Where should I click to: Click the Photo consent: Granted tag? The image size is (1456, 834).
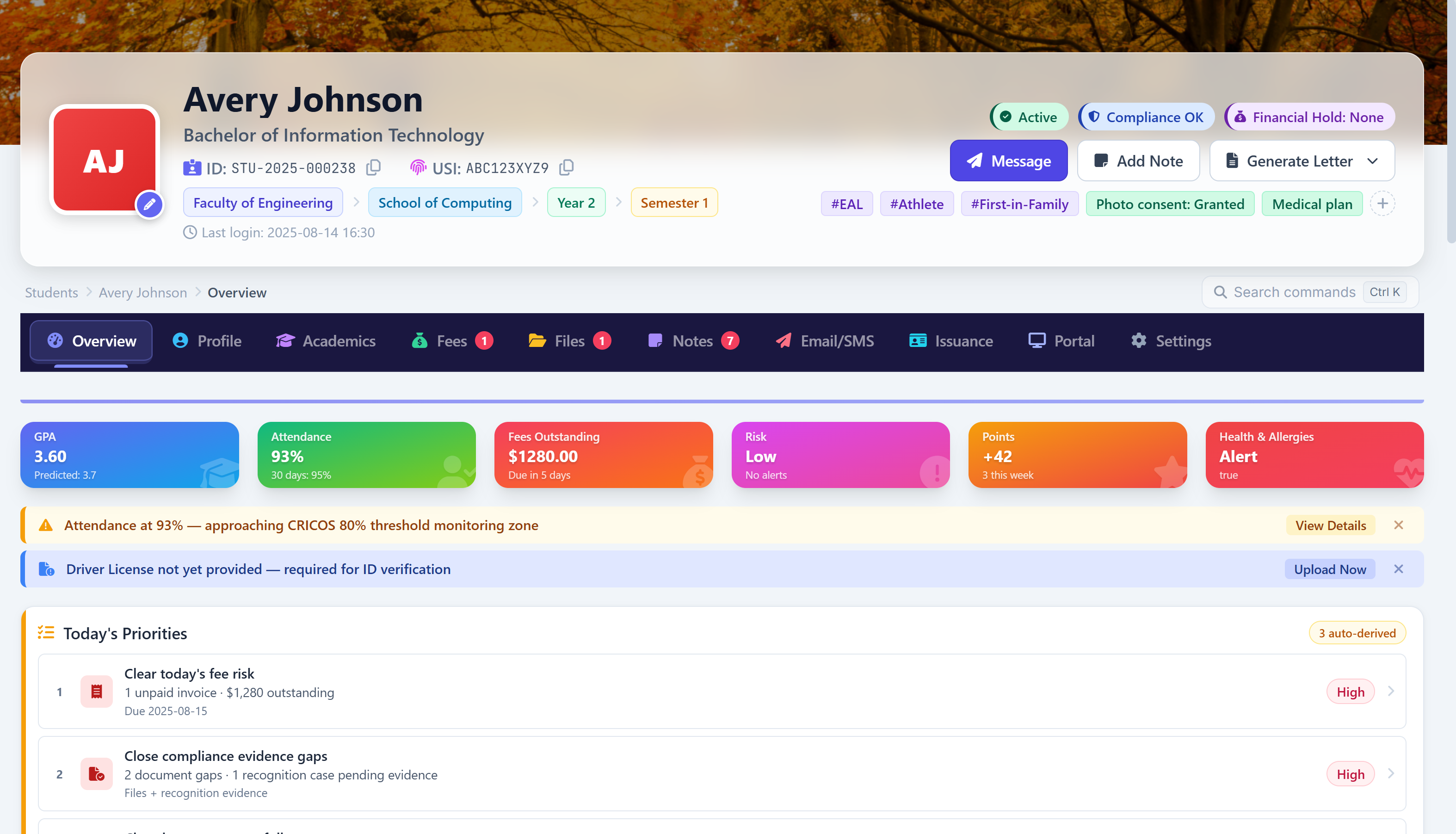1170,204
